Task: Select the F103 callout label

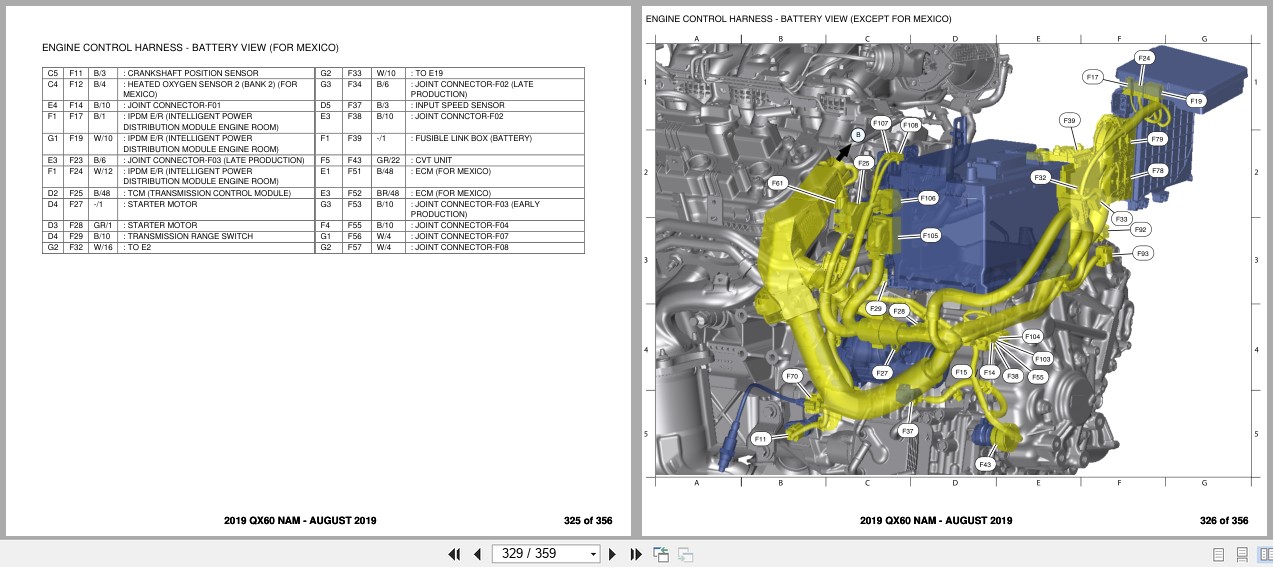Action: [x=1042, y=358]
